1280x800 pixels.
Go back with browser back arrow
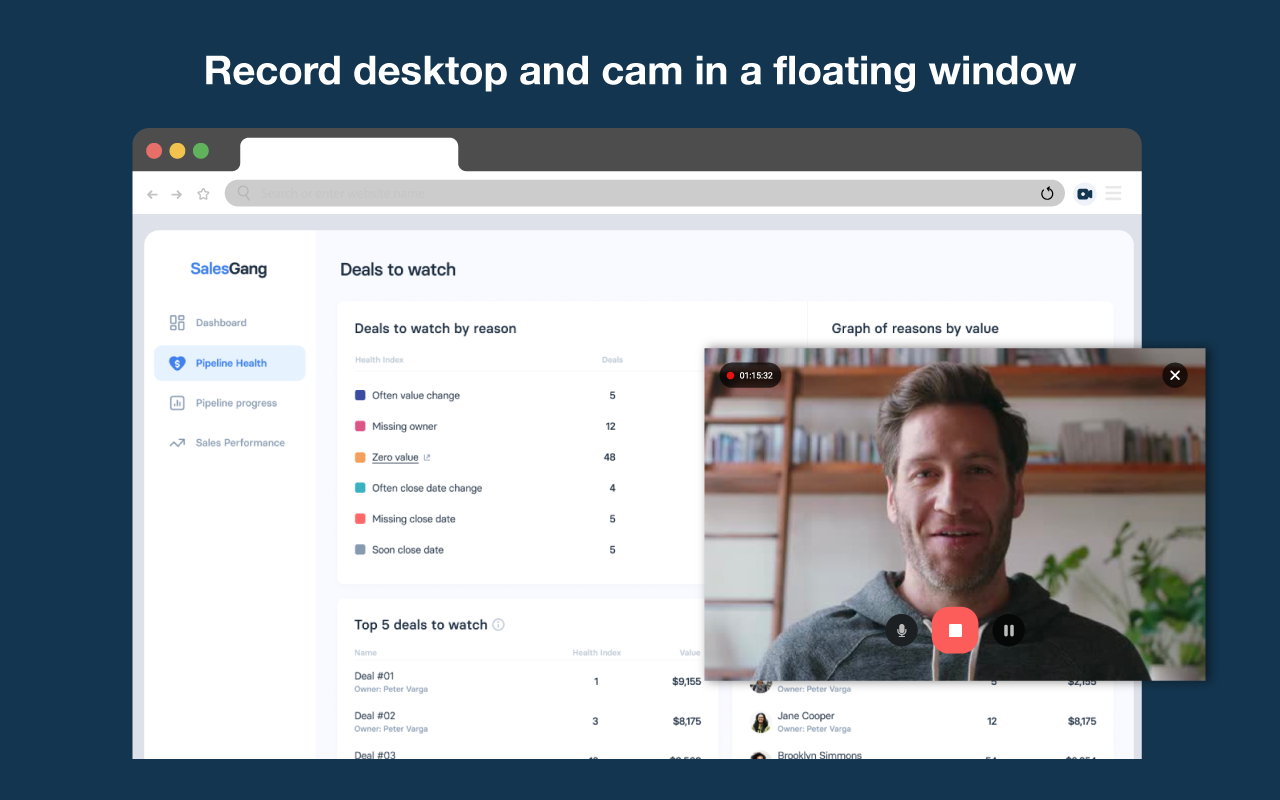click(152, 194)
